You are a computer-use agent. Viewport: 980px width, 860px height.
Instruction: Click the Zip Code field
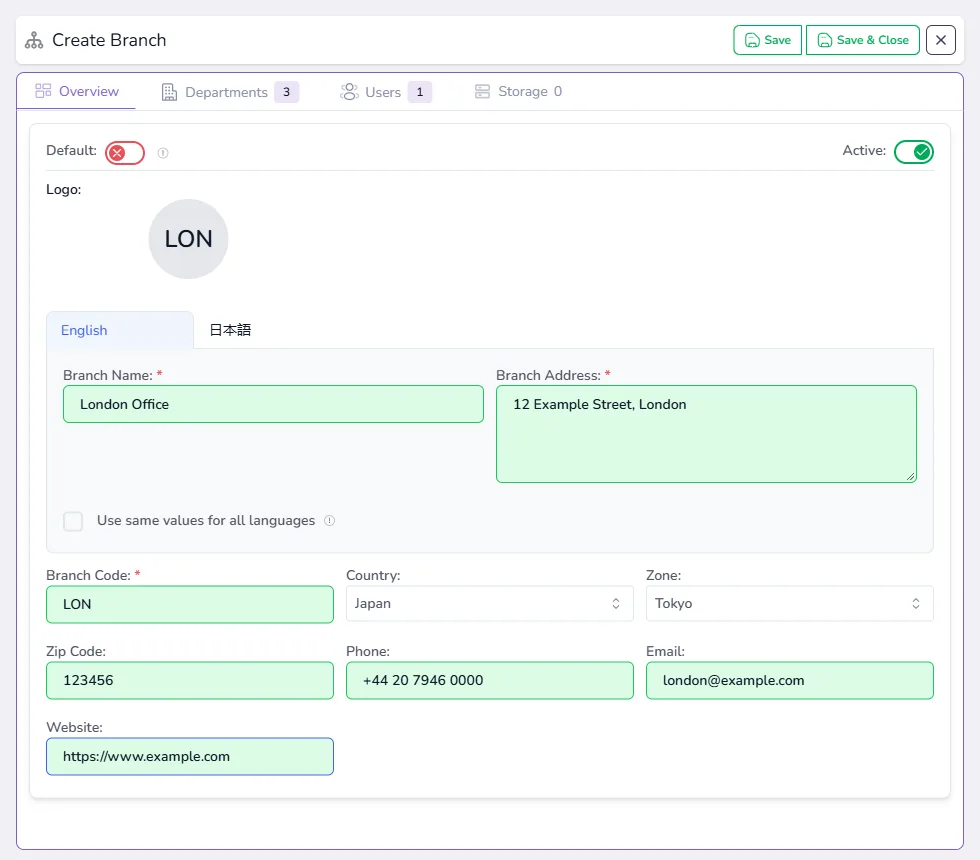coord(190,680)
